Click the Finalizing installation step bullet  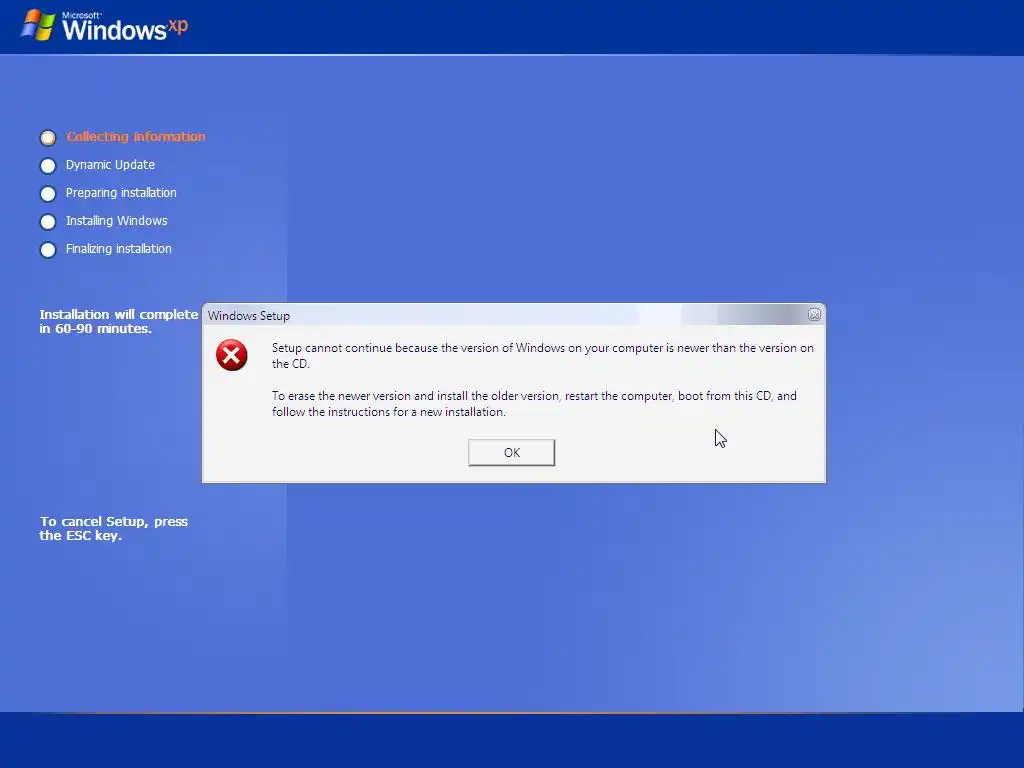(48, 250)
